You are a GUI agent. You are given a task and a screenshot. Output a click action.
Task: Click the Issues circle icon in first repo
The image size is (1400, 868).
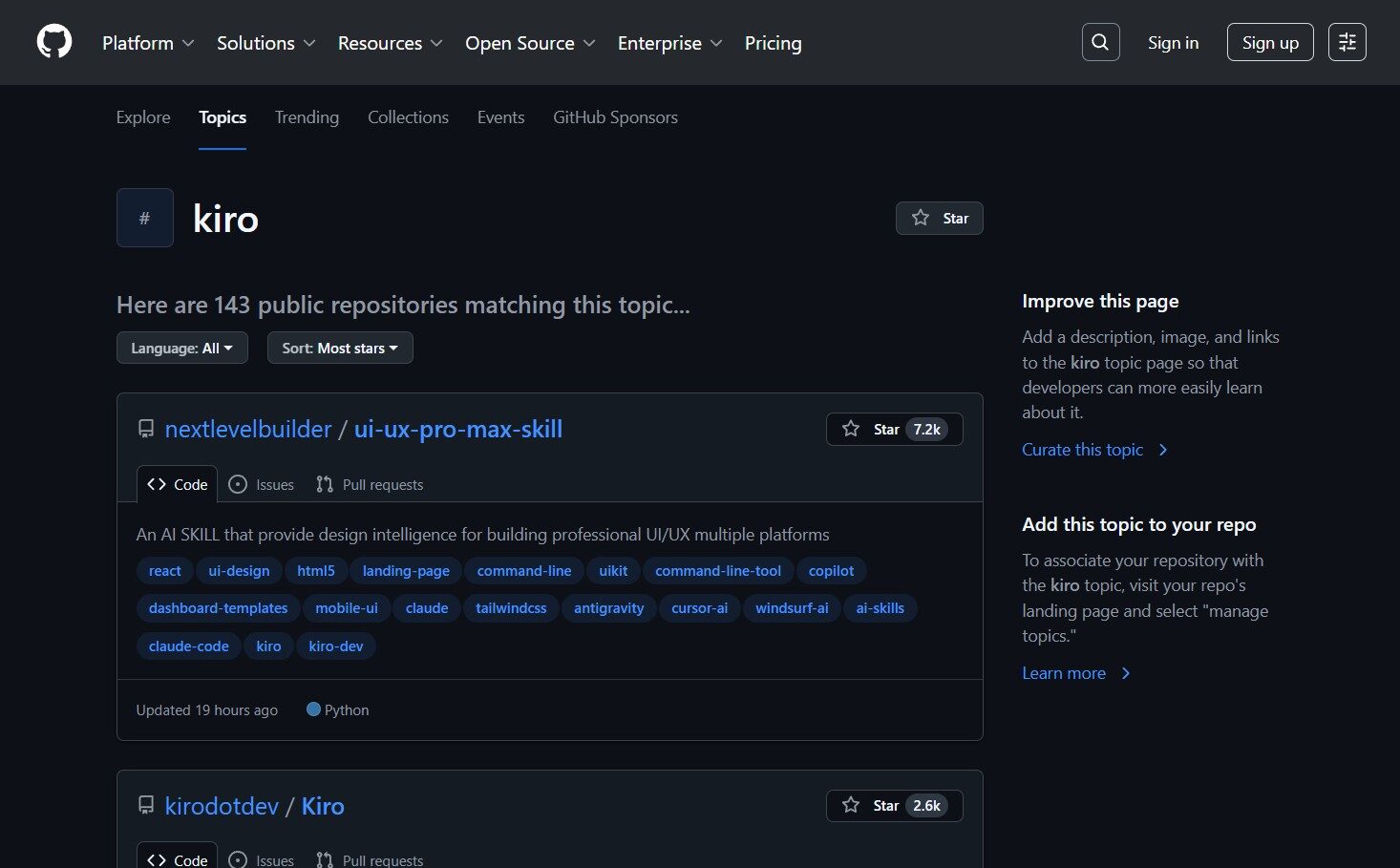click(239, 485)
